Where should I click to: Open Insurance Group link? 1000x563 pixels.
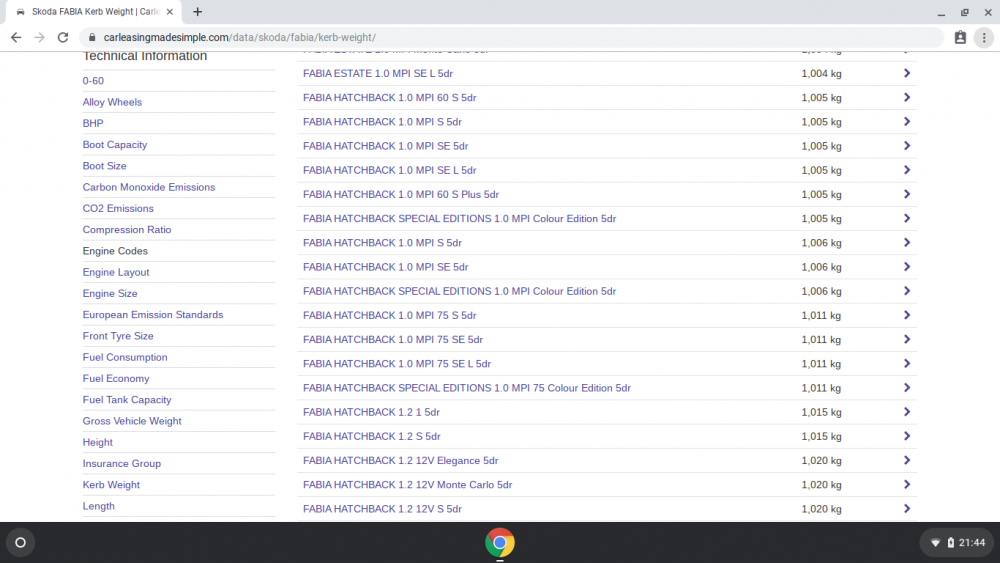click(122, 464)
